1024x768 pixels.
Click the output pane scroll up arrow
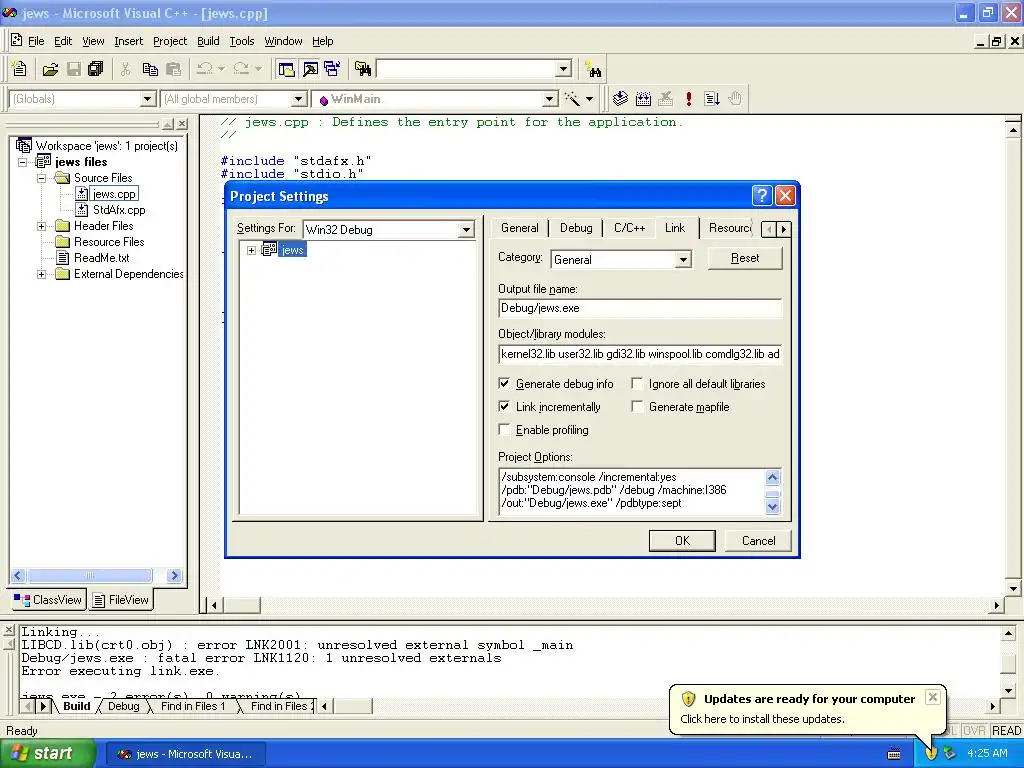coord(1008,633)
